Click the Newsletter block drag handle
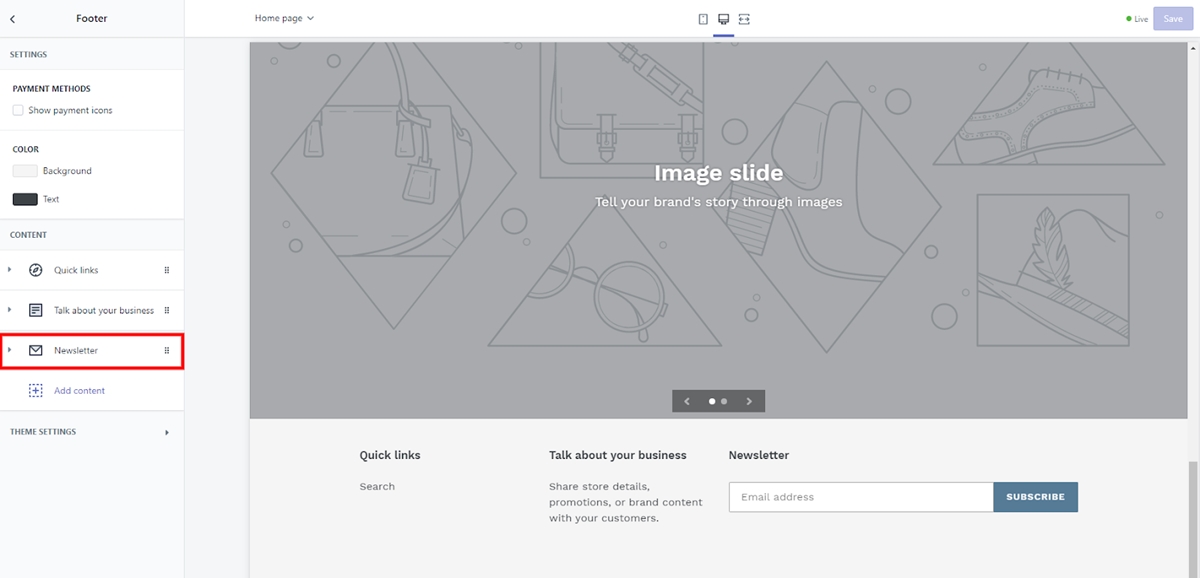The image size is (1200, 578). click(167, 350)
